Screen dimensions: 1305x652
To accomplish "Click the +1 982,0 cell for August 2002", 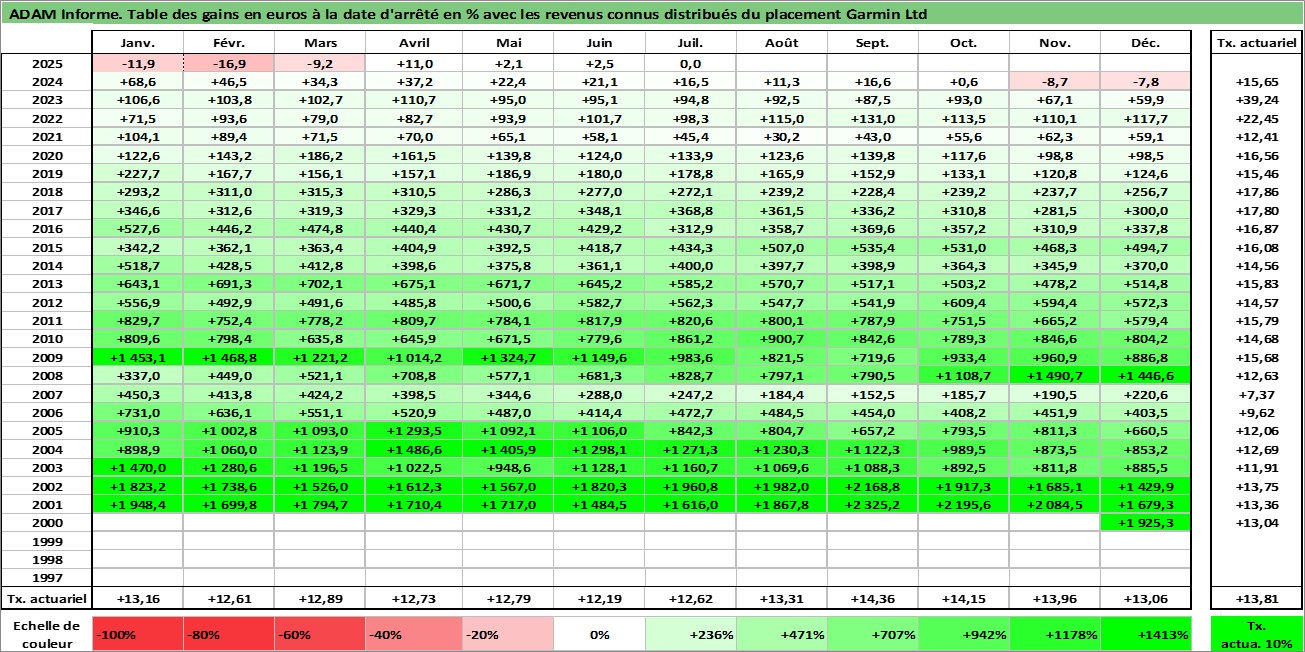I will (783, 486).
